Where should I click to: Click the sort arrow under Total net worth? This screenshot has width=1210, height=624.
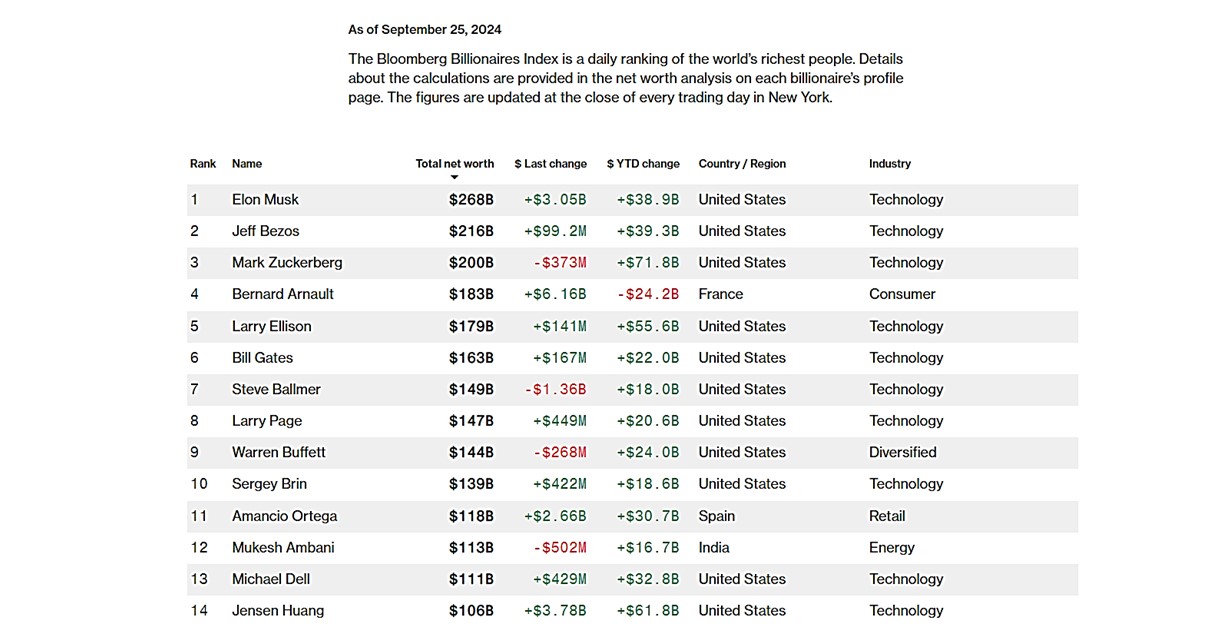pyautogui.click(x=454, y=178)
